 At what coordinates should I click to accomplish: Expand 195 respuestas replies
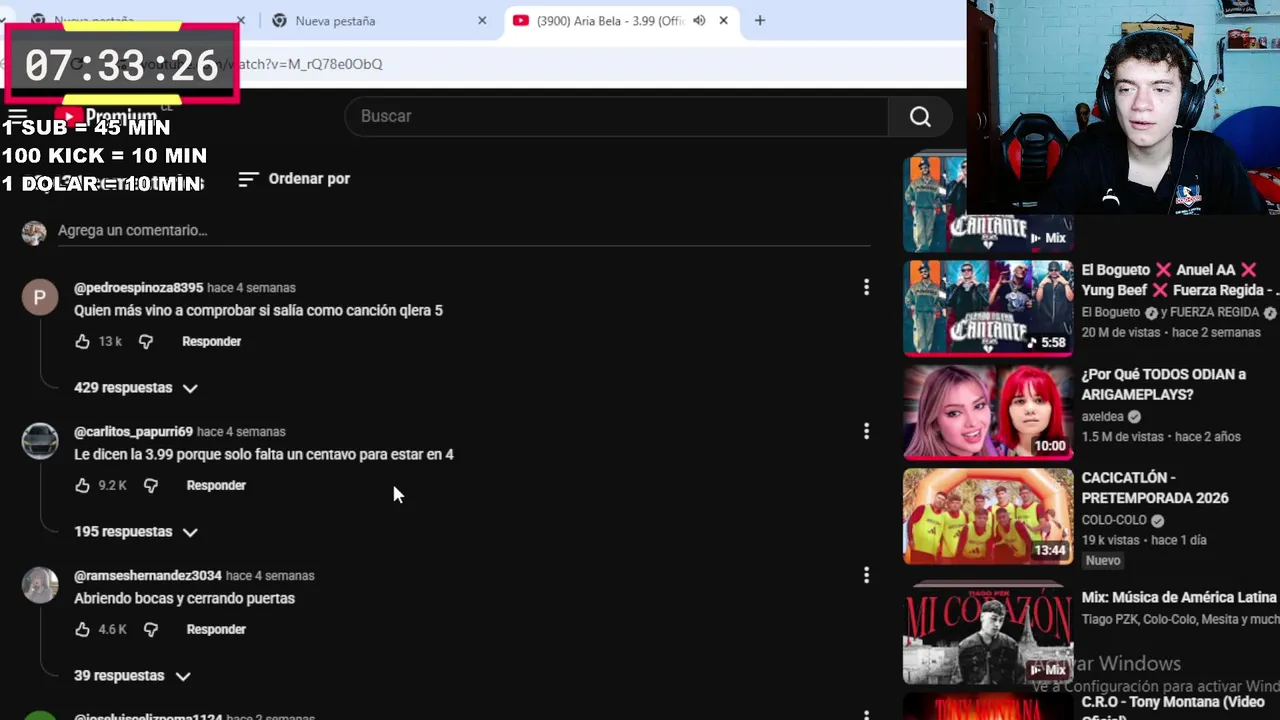pos(136,532)
